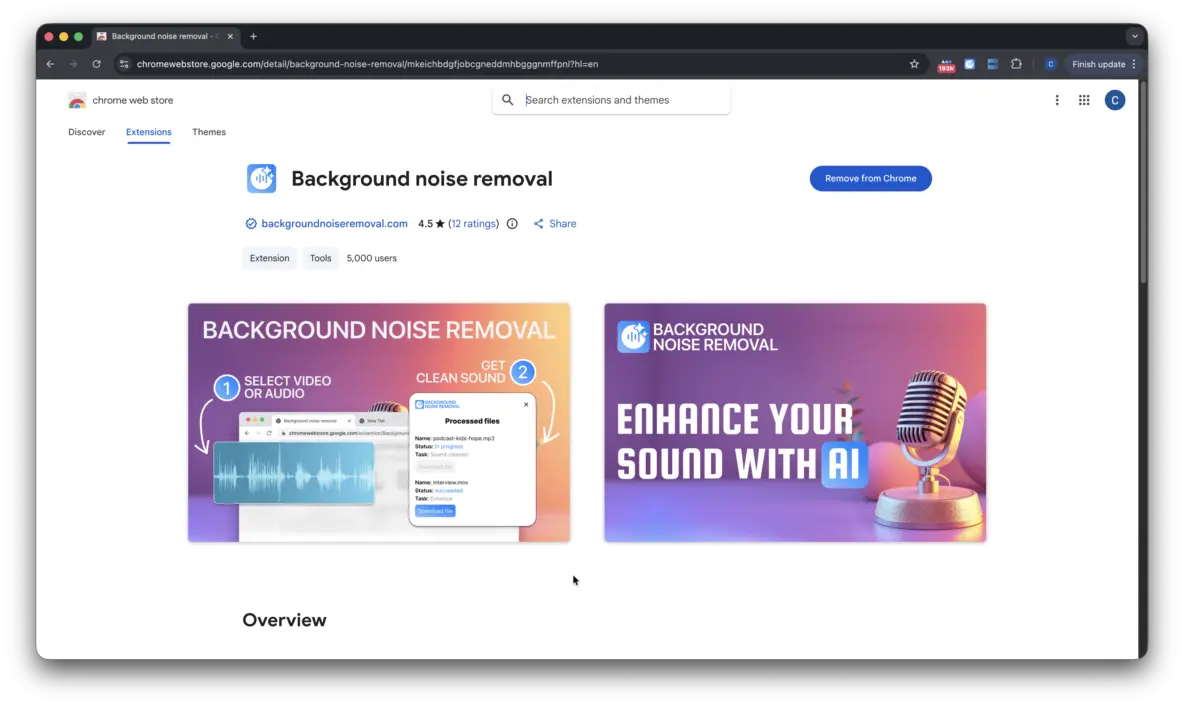Open the Extensions puzzle piece menu
The height and width of the screenshot is (707, 1184).
click(1016, 64)
